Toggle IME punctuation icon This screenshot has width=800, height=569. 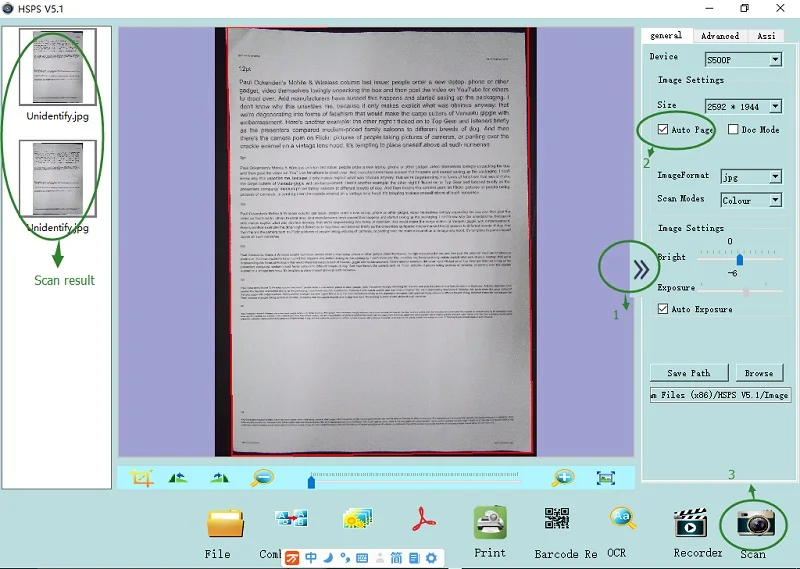pos(345,558)
